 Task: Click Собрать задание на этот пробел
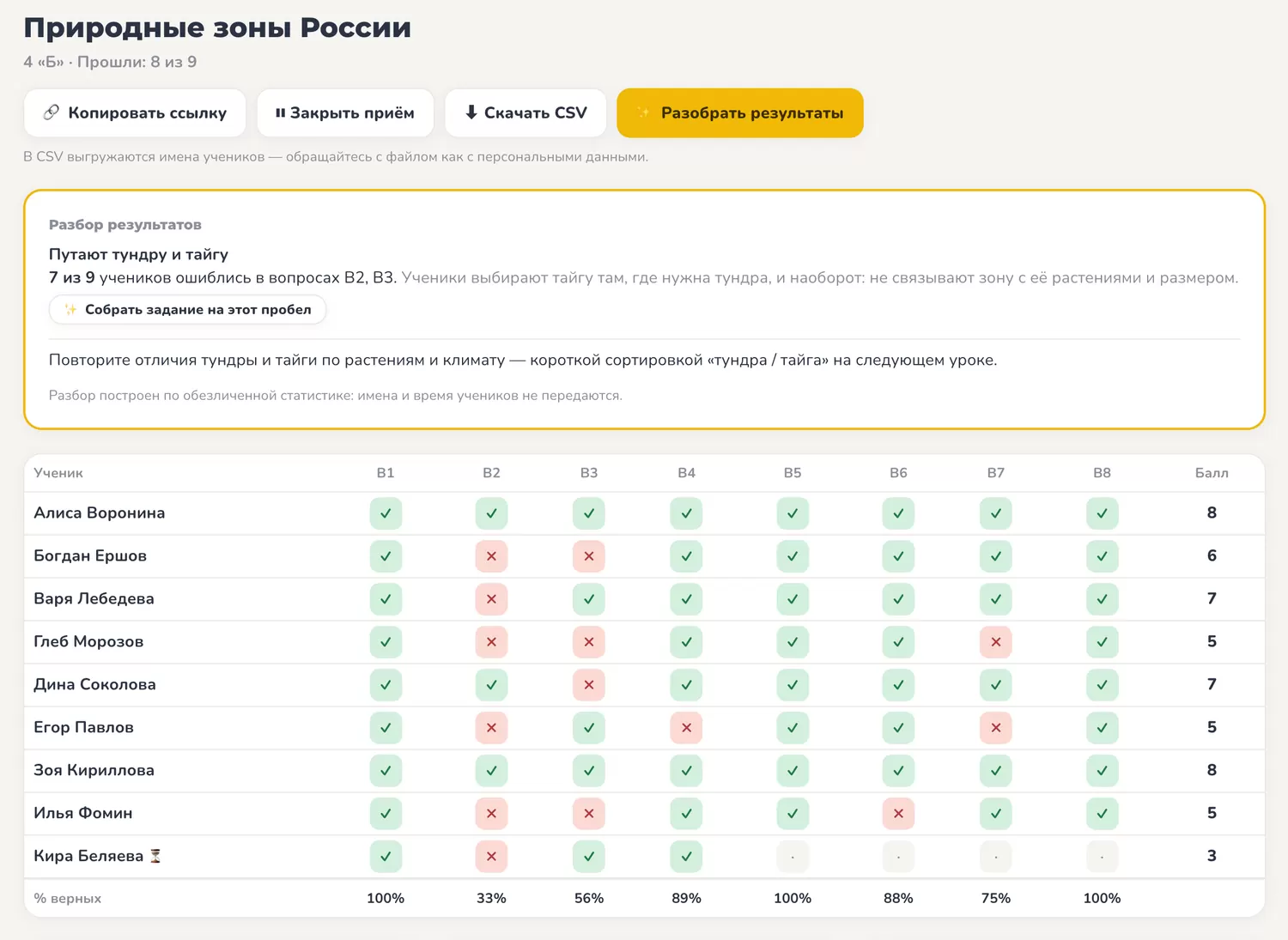[x=187, y=310]
